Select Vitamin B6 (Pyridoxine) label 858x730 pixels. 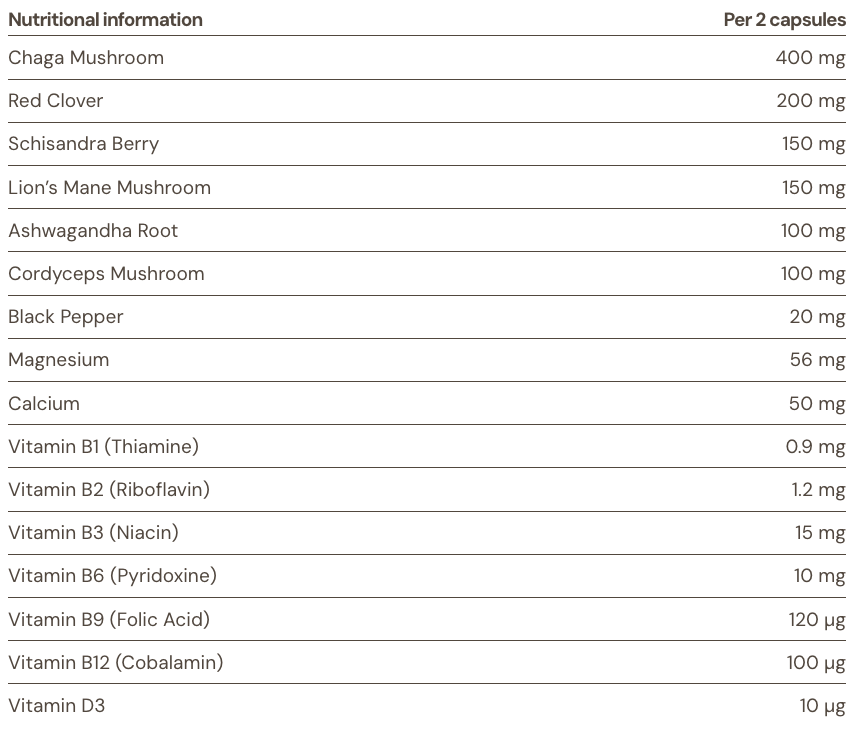click(113, 576)
